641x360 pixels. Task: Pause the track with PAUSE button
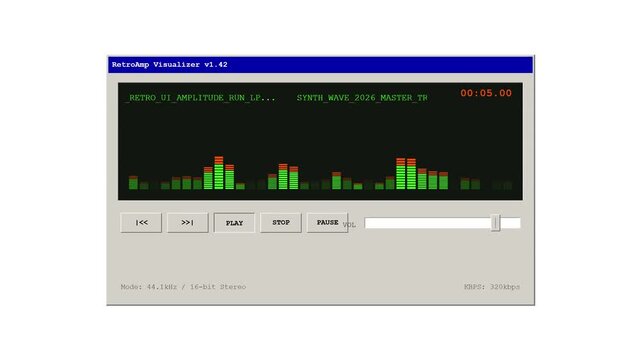point(327,223)
